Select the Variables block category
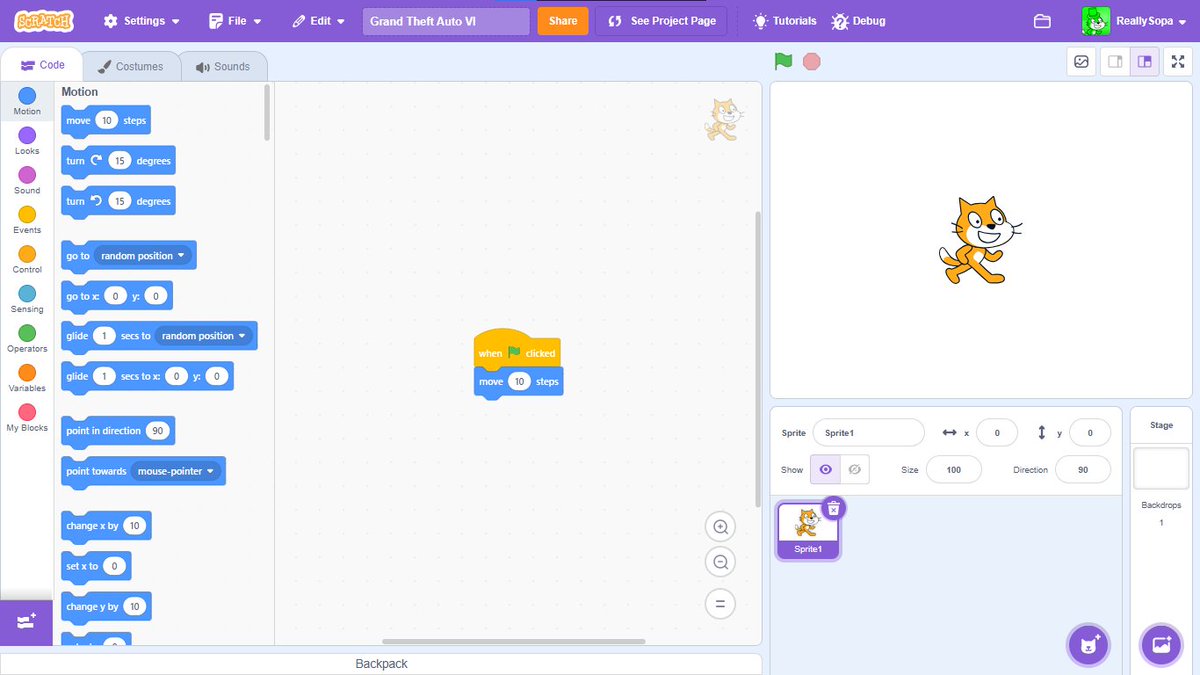Image resolution: width=1200 pixels, height=675 pixels. [27, 378]
